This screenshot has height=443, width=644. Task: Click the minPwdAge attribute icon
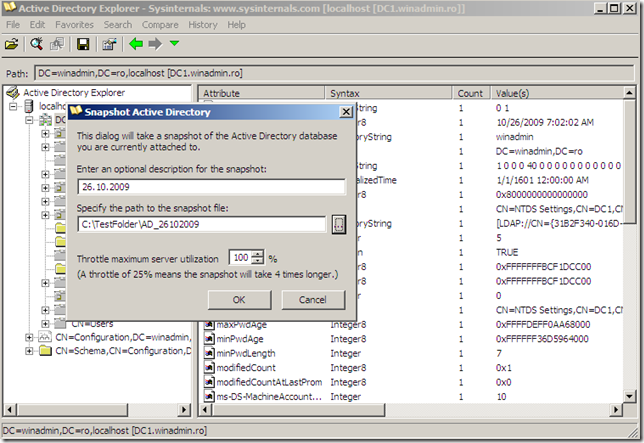pos(209,338)
